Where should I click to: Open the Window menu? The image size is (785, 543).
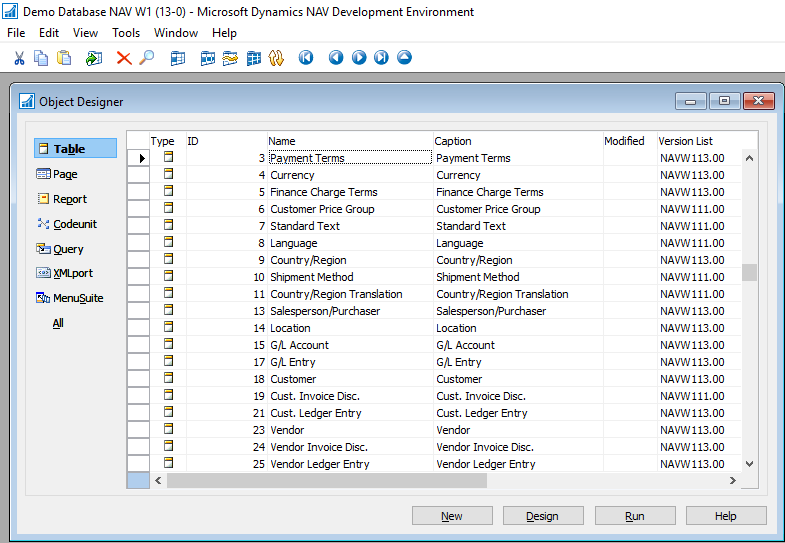coord(176,33)
